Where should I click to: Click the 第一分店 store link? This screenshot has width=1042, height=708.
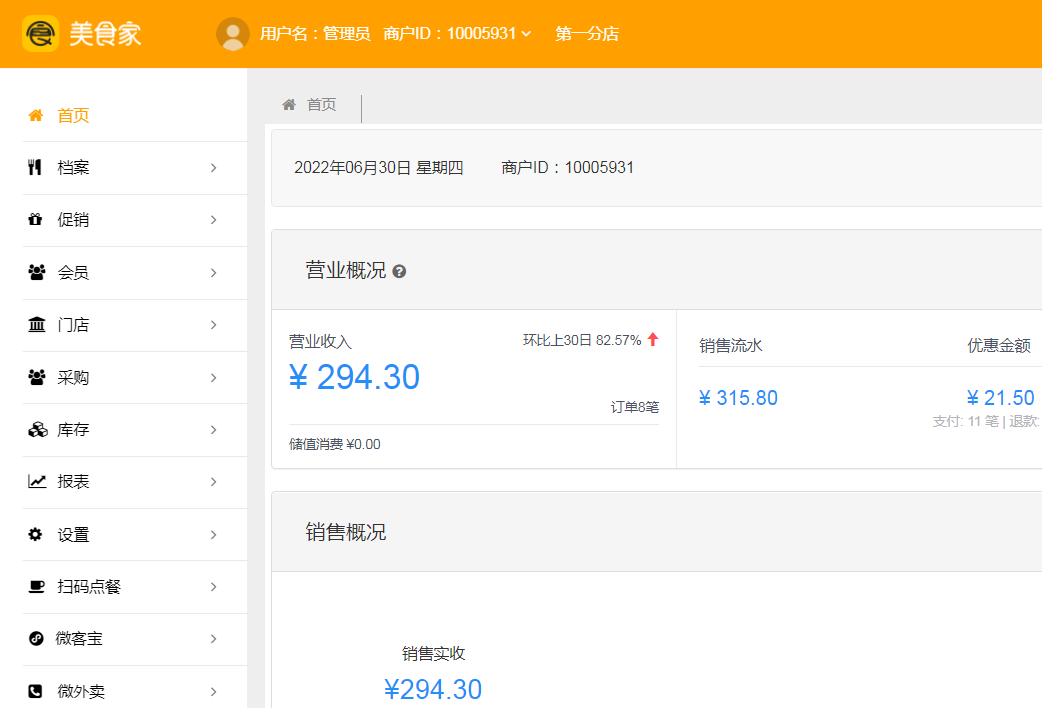(587, 34)
